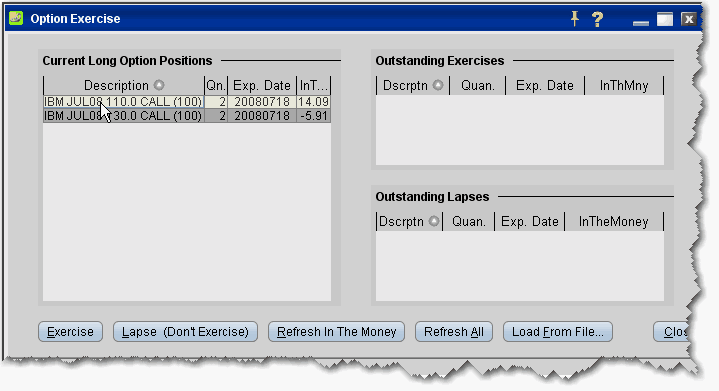Viewport: 719px width, 391px height.
Task: Click Exp. Date header in Outstanding Lapses
Action: pyautogui.click(x=530, y=222)
